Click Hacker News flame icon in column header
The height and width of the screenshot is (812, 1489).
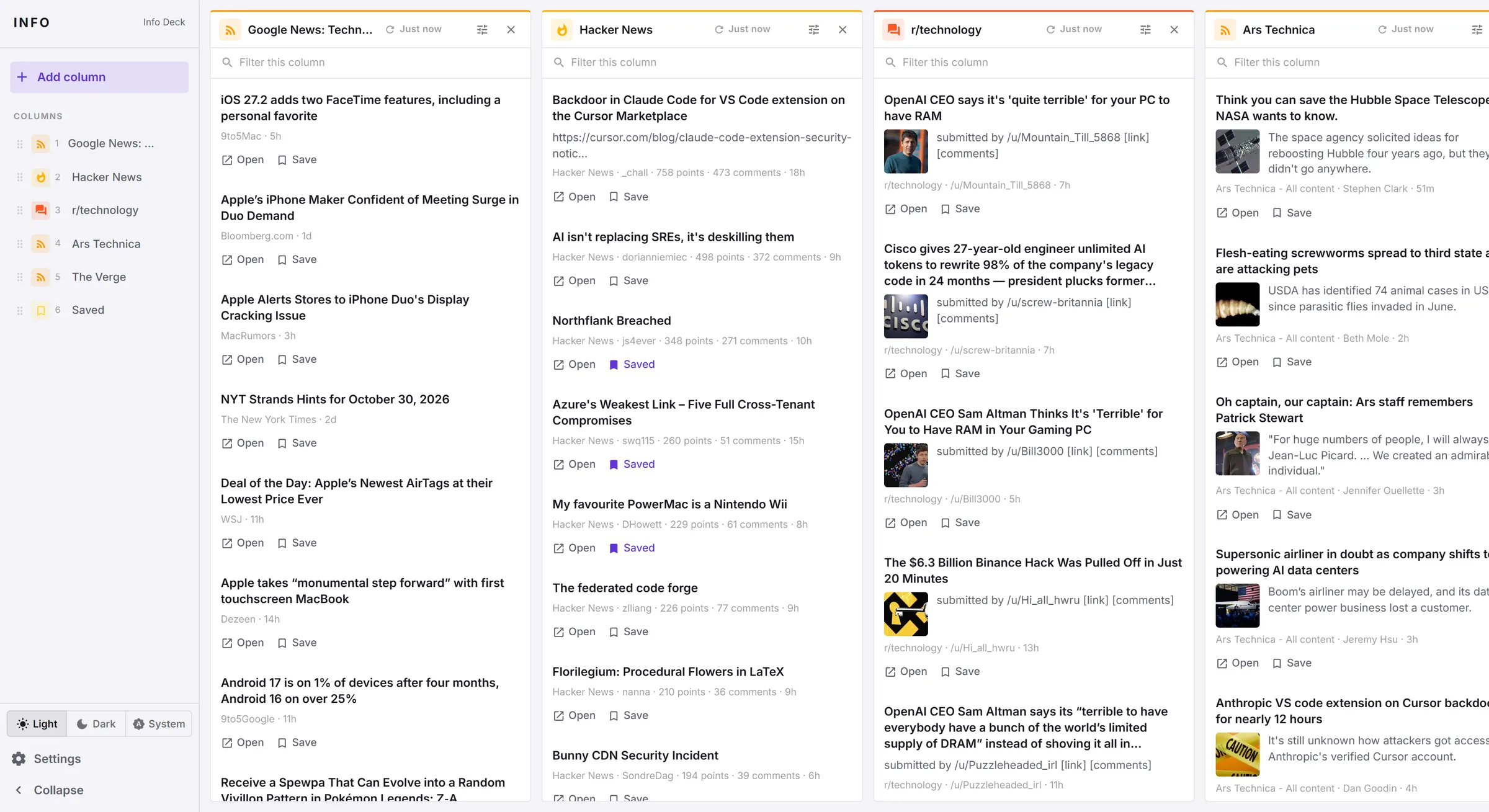pos(562,30)
